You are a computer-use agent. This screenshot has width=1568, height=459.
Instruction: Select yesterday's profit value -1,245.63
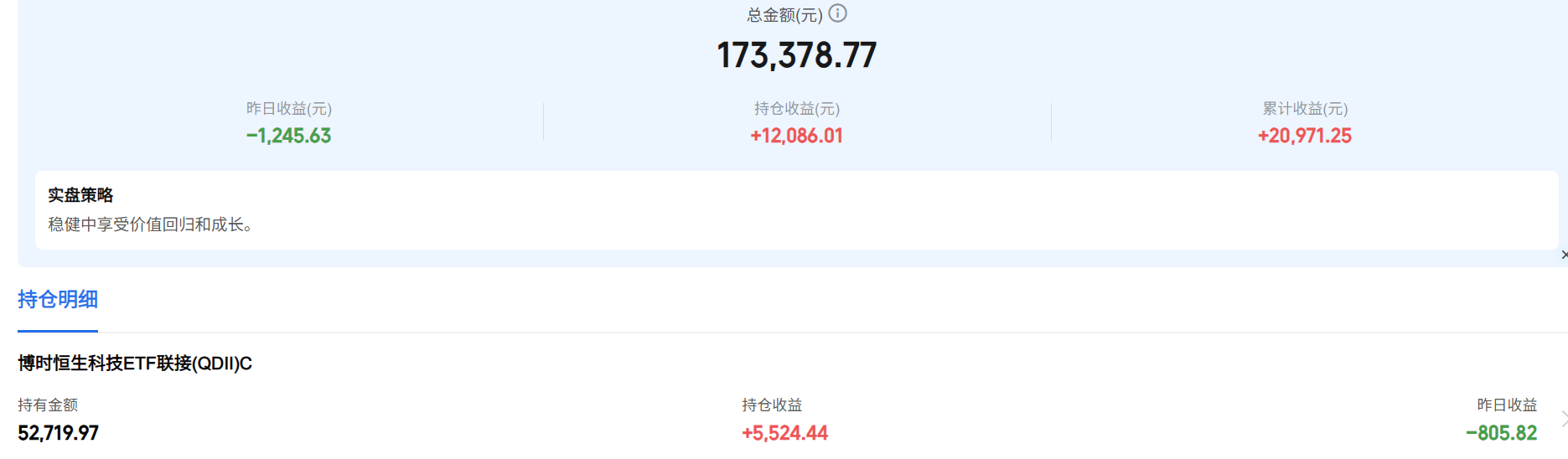289,136
